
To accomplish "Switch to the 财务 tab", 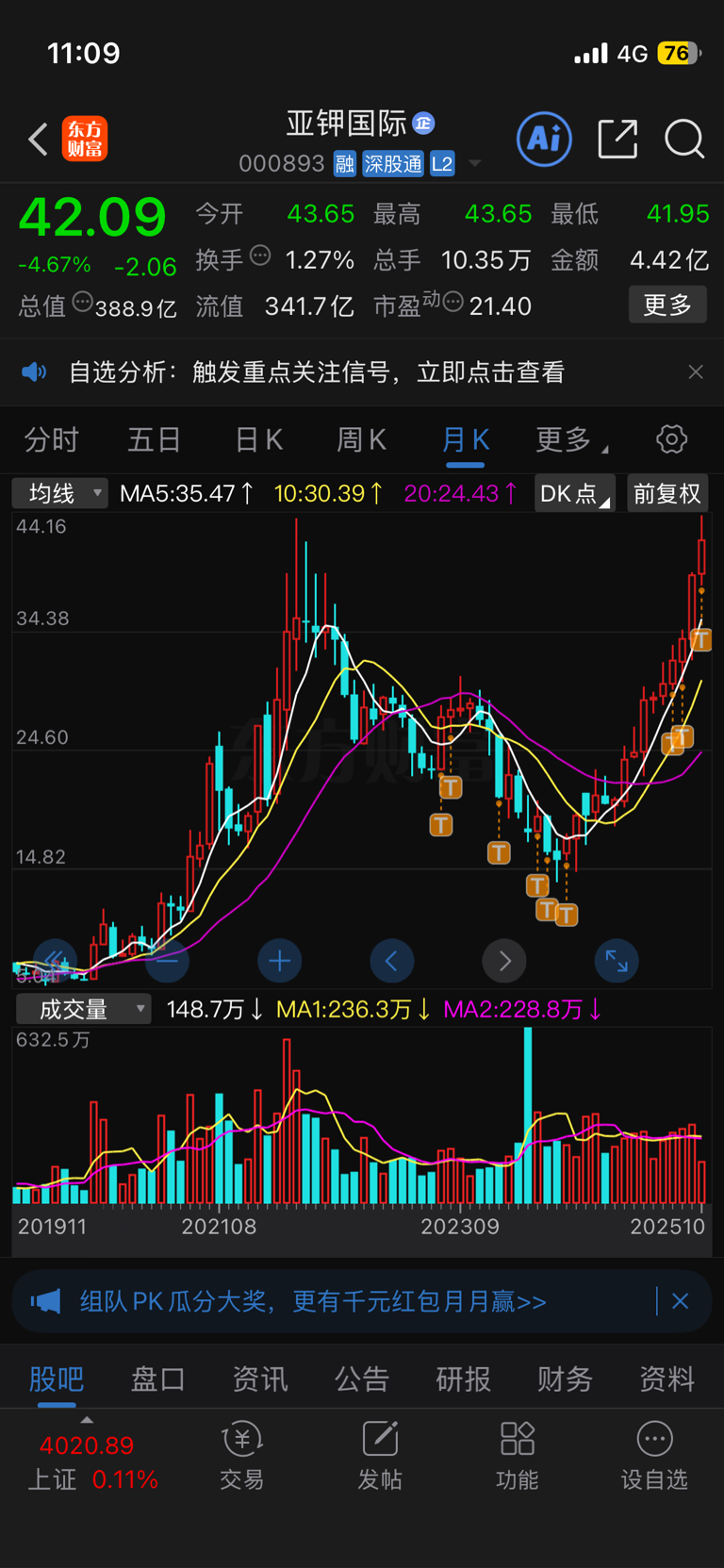I will coord(566,1379).
